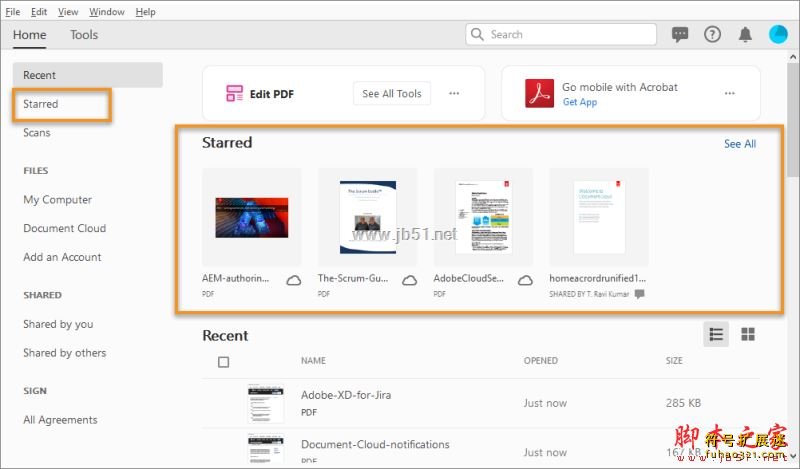The image size is (800, 469).
Task: Open the chat notifications icon
Action: tap(680, 34)
